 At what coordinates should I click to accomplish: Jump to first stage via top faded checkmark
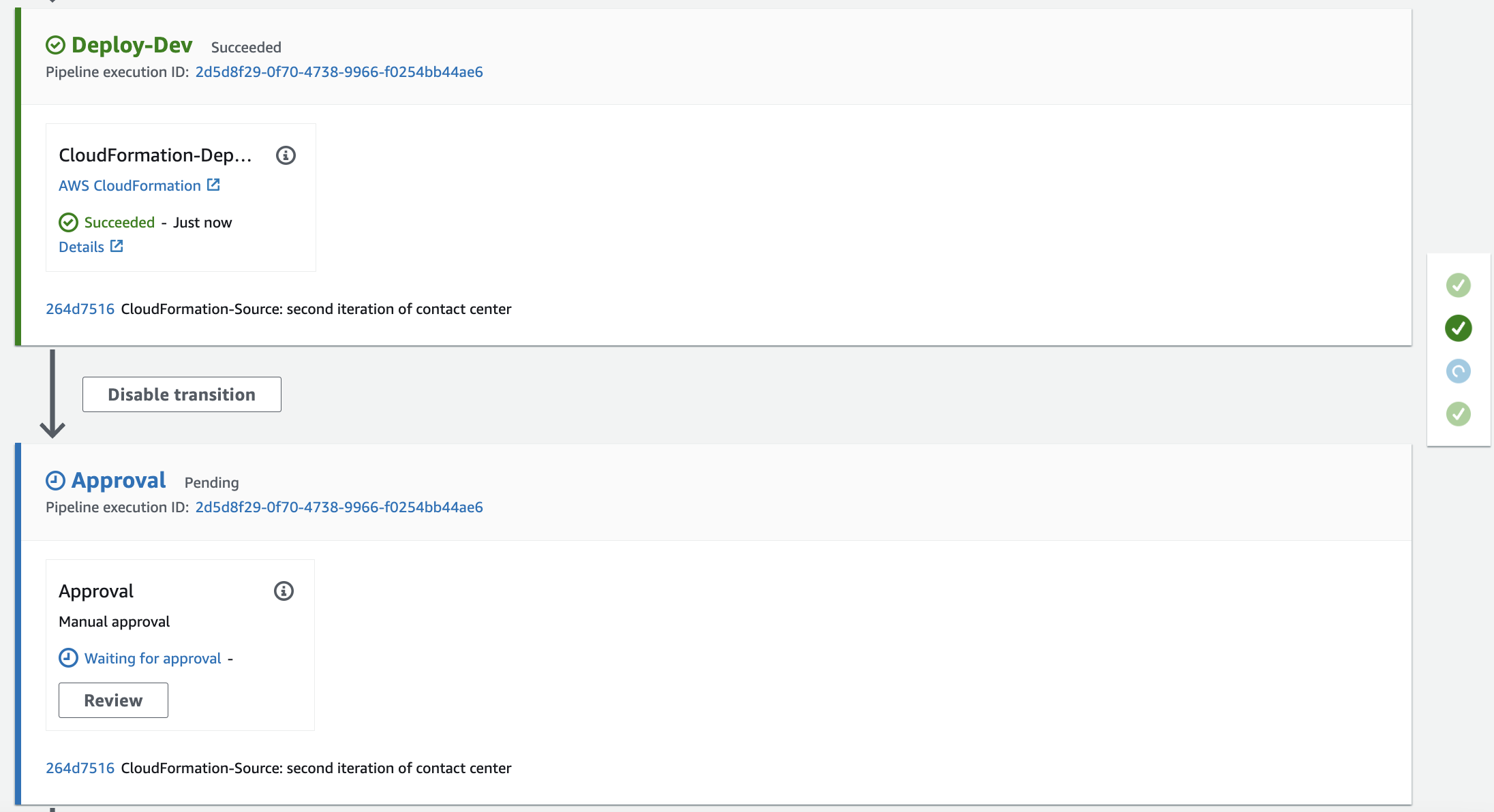click(x=1458, y=285)
